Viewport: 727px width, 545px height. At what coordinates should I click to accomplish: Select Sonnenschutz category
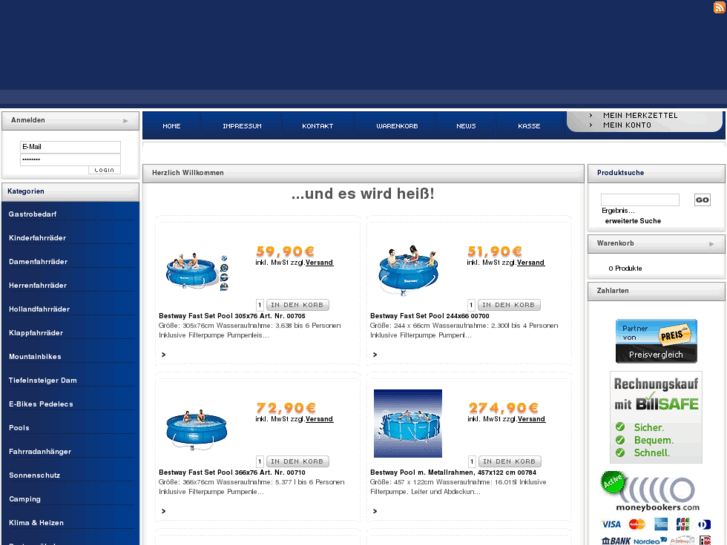pyautogui.click(x=34, y=475)
